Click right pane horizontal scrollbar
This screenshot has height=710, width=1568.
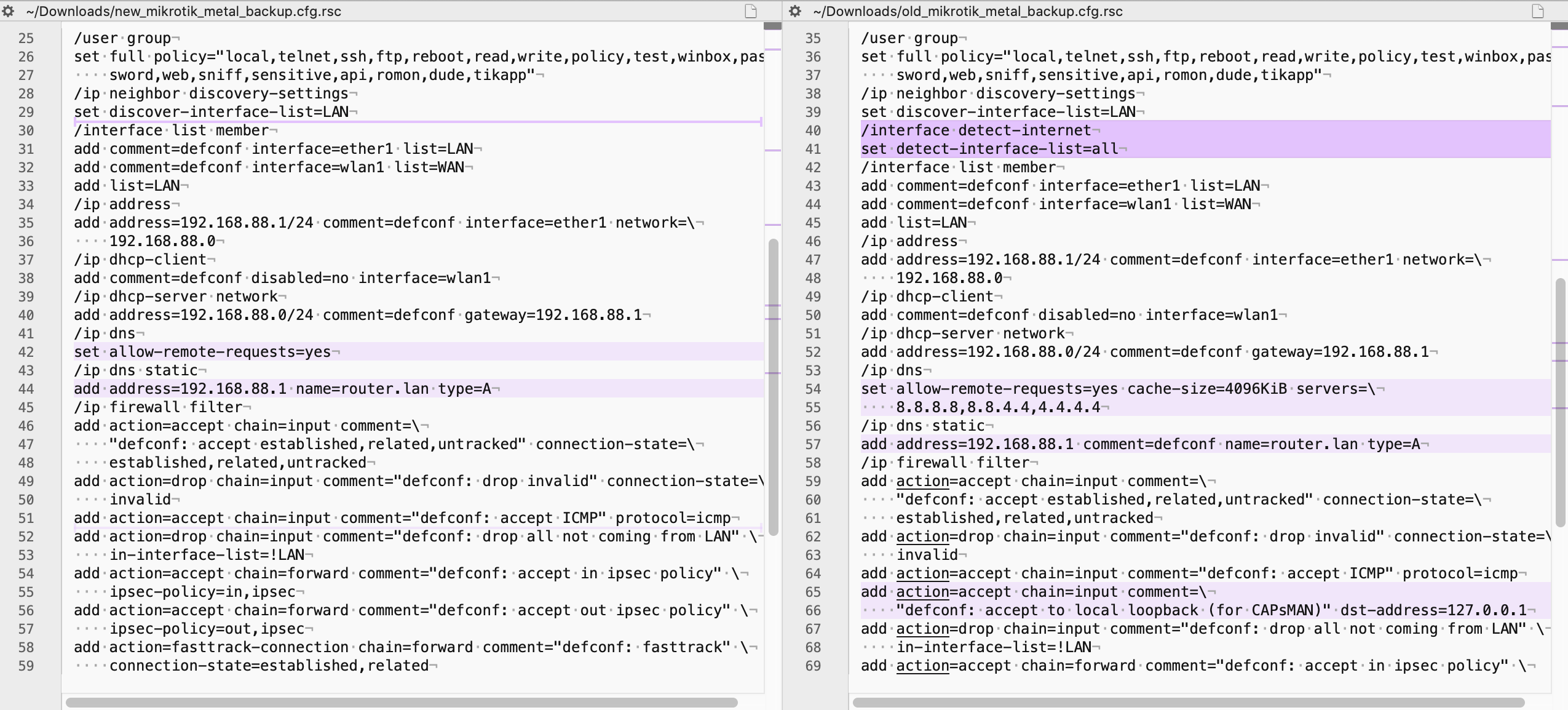click(x=1188, y=702)
